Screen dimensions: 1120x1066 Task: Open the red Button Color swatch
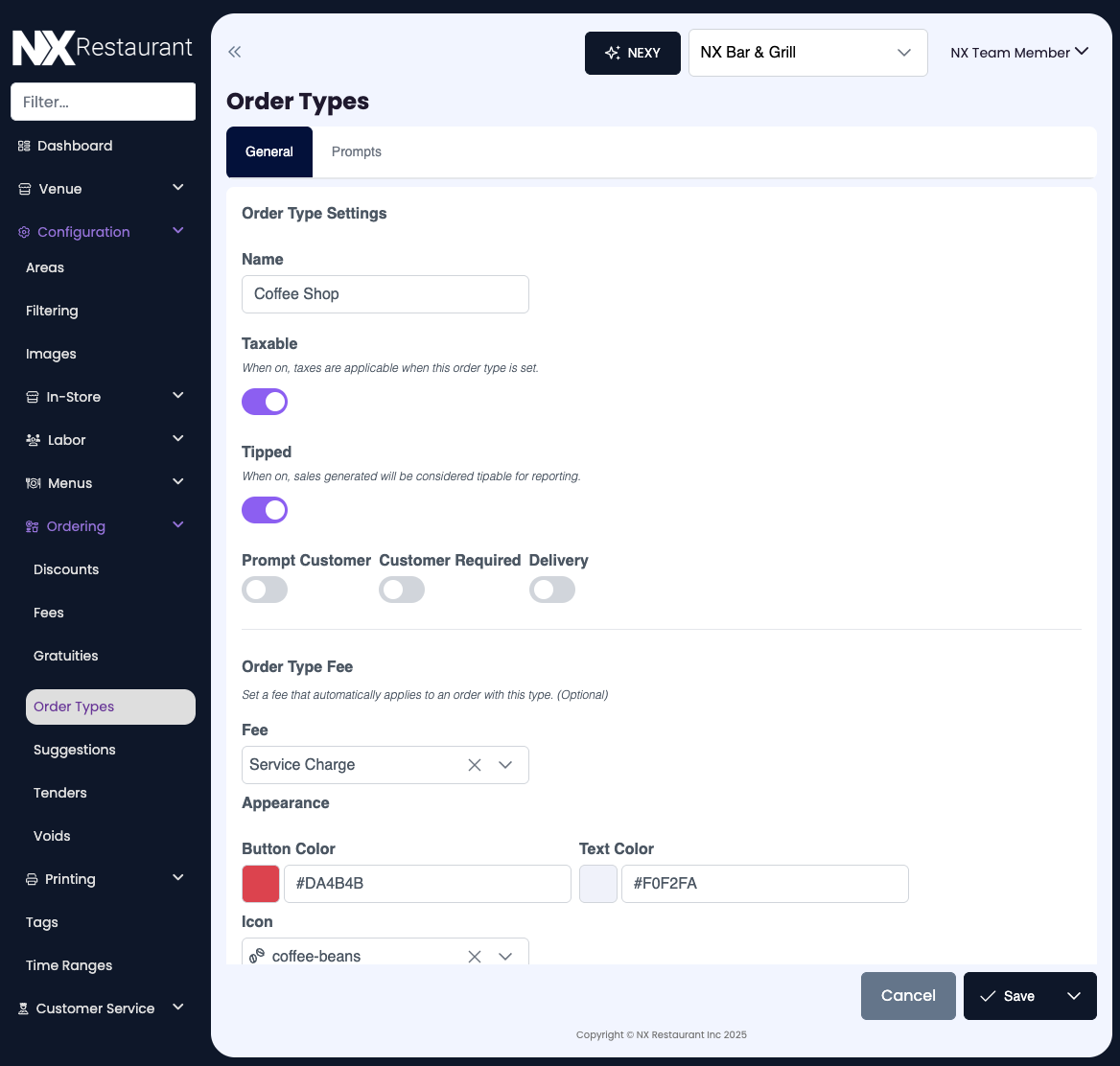coord(261,884)
